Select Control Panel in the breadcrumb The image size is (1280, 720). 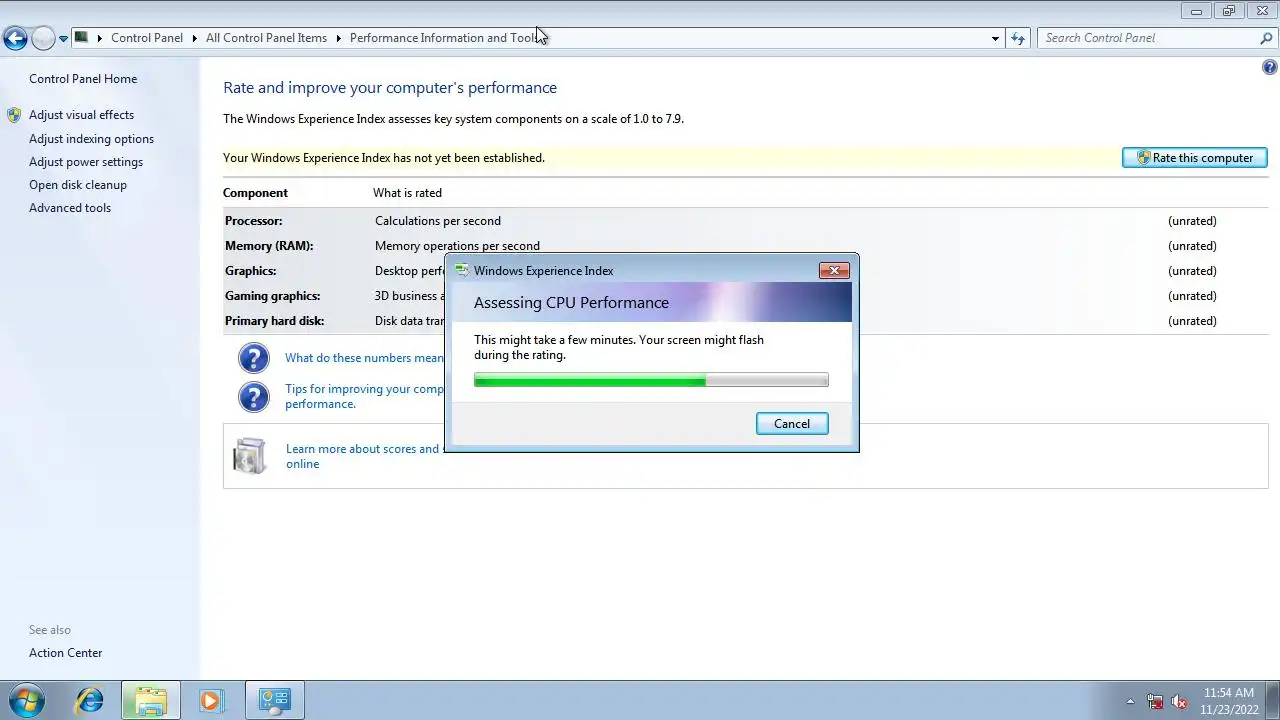click(x=147, y=38)
